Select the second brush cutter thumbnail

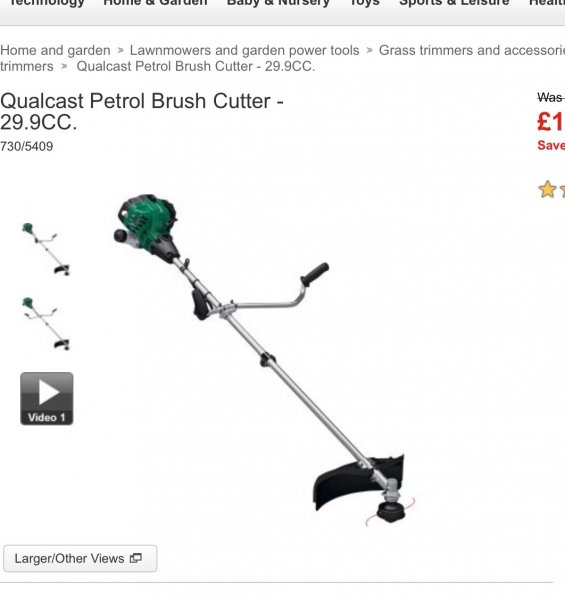coord(46,323)
